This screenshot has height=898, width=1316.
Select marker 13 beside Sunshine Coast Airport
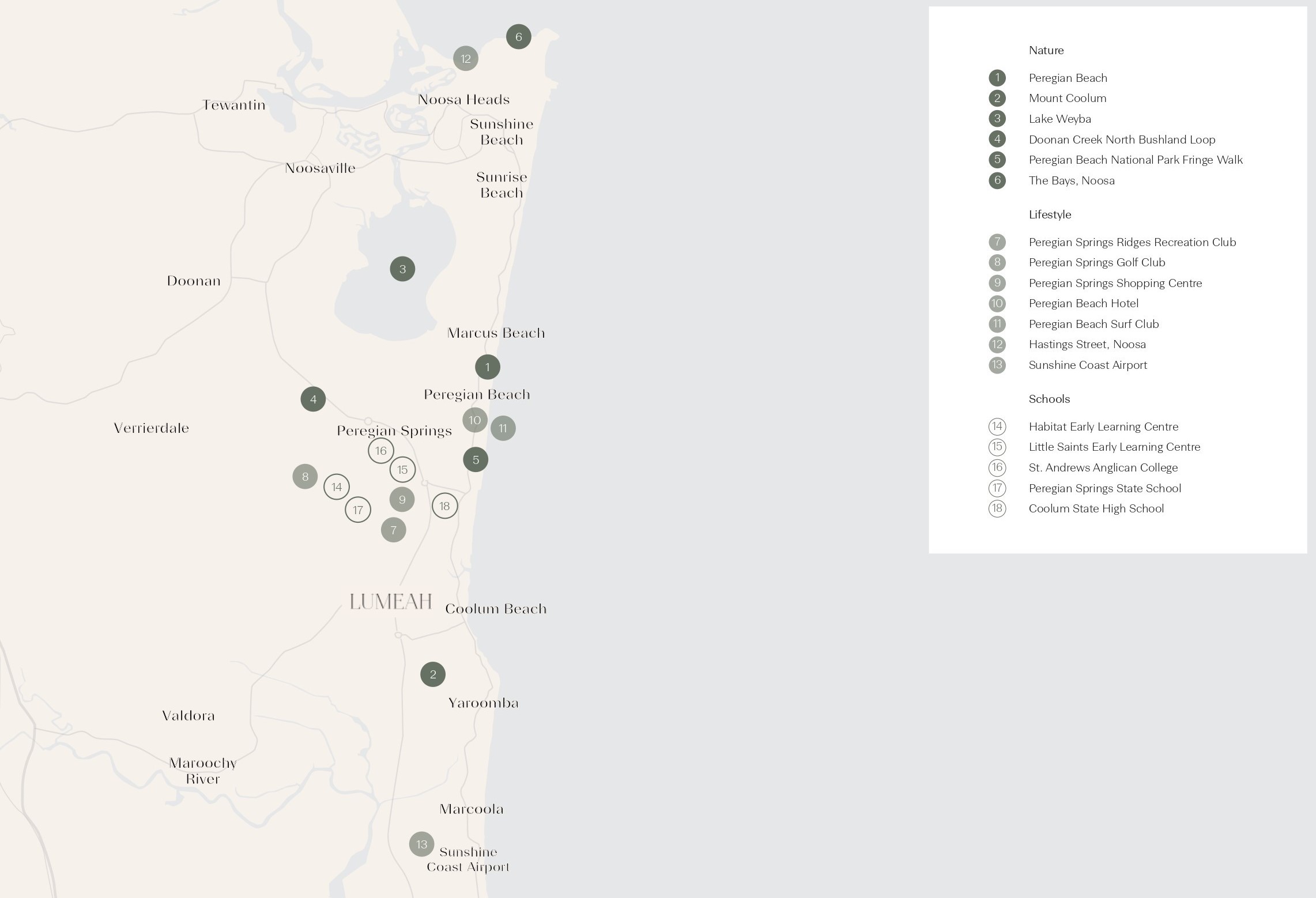pyautogui.click(x=421, y=844)
